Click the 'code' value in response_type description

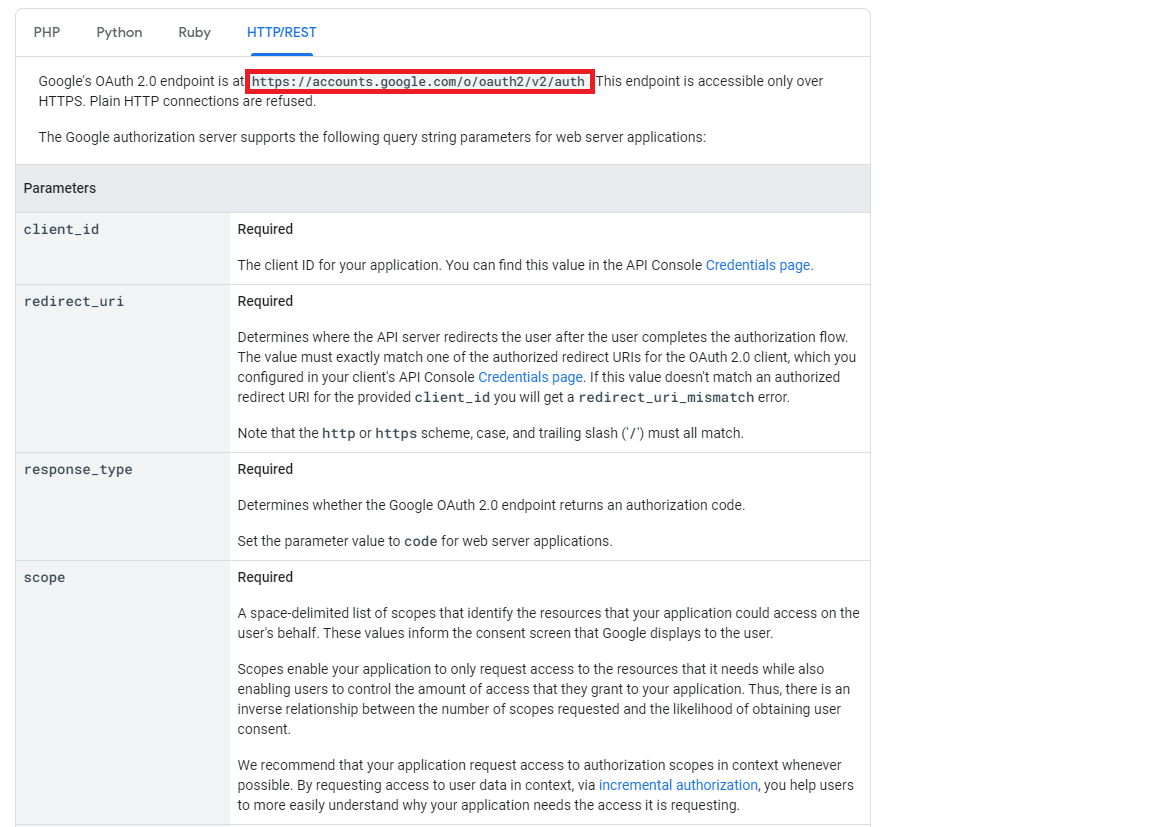click(421, 541)
